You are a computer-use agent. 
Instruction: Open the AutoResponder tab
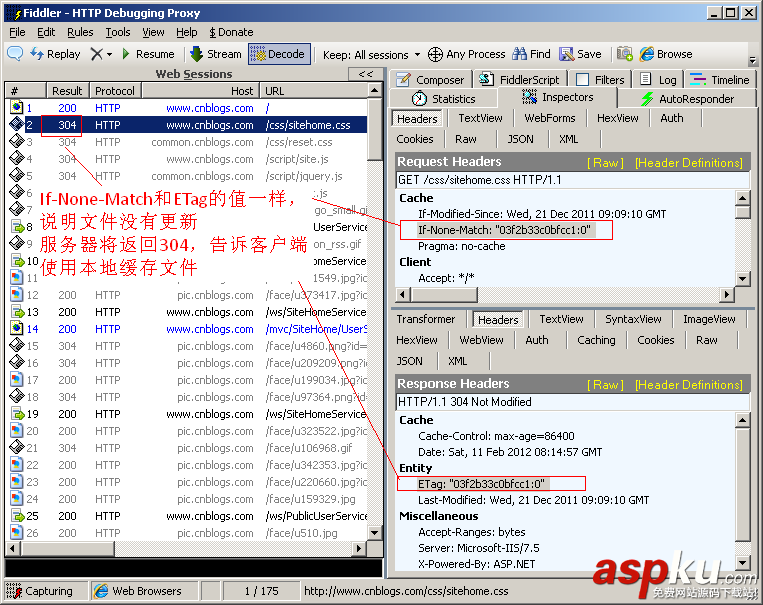tap(687, 99)
